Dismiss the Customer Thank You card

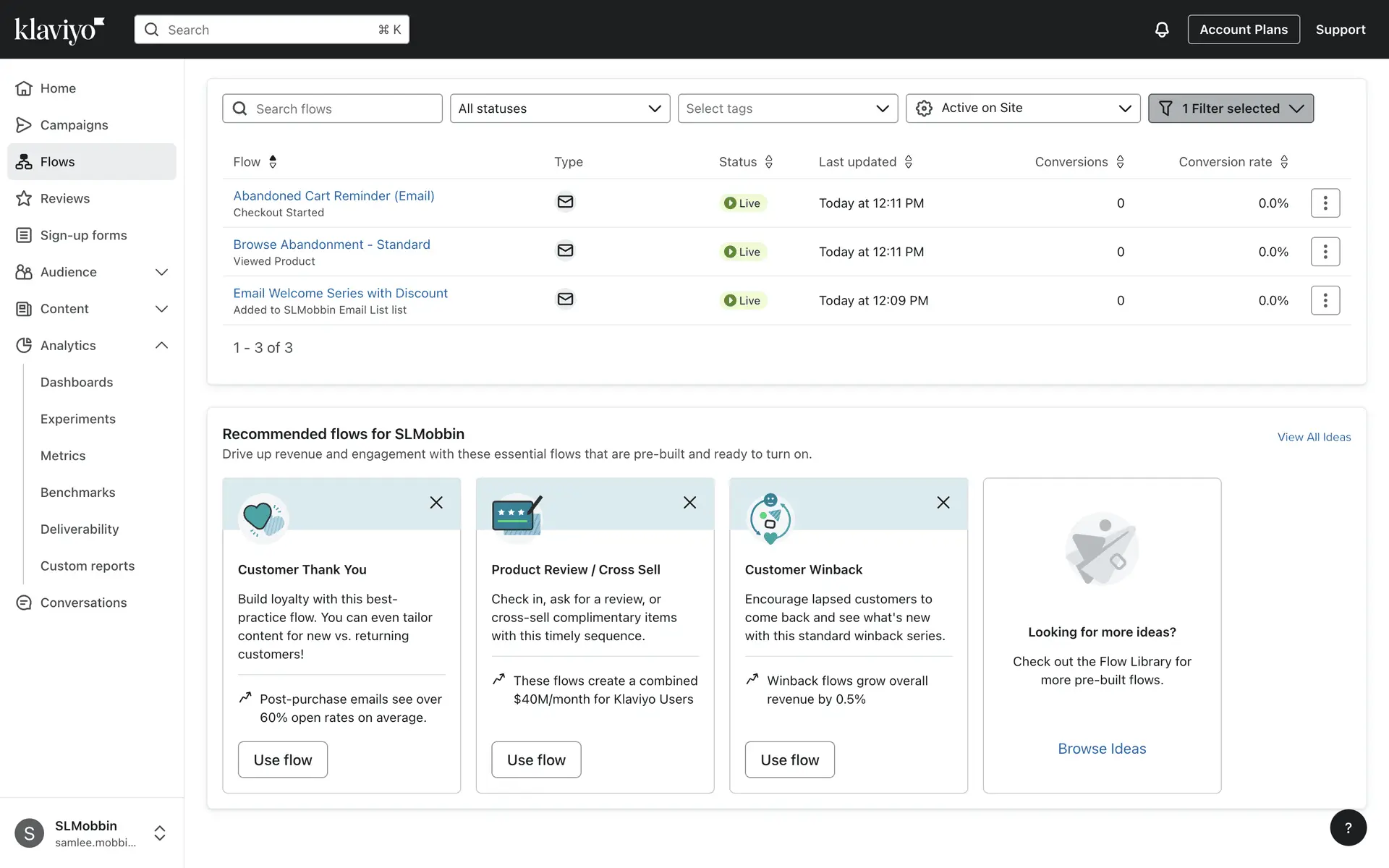(436, 503)
